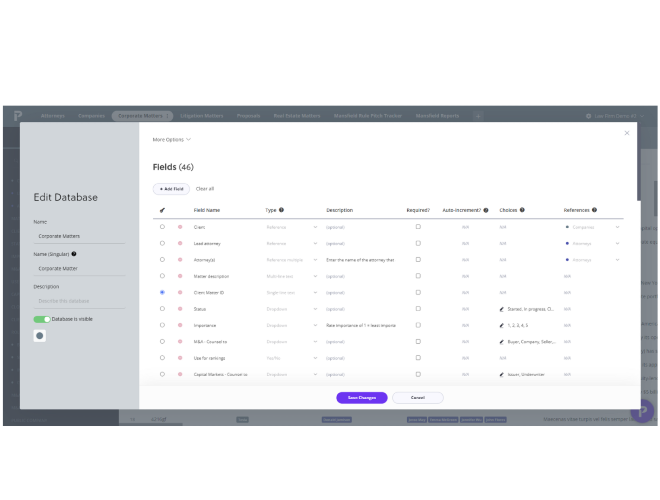Open help tooltip next to References header

[x=594, y=210]
